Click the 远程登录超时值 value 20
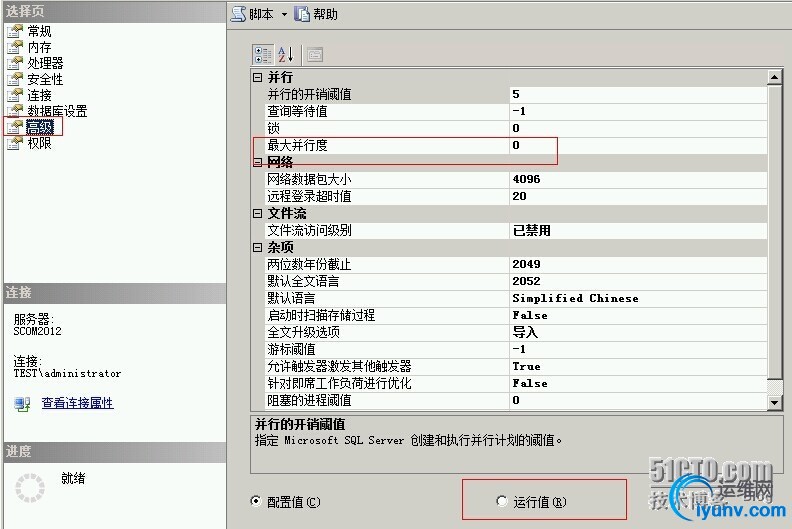Image resolution: width=792 pixels, height=529 pixels. [638, 196]
